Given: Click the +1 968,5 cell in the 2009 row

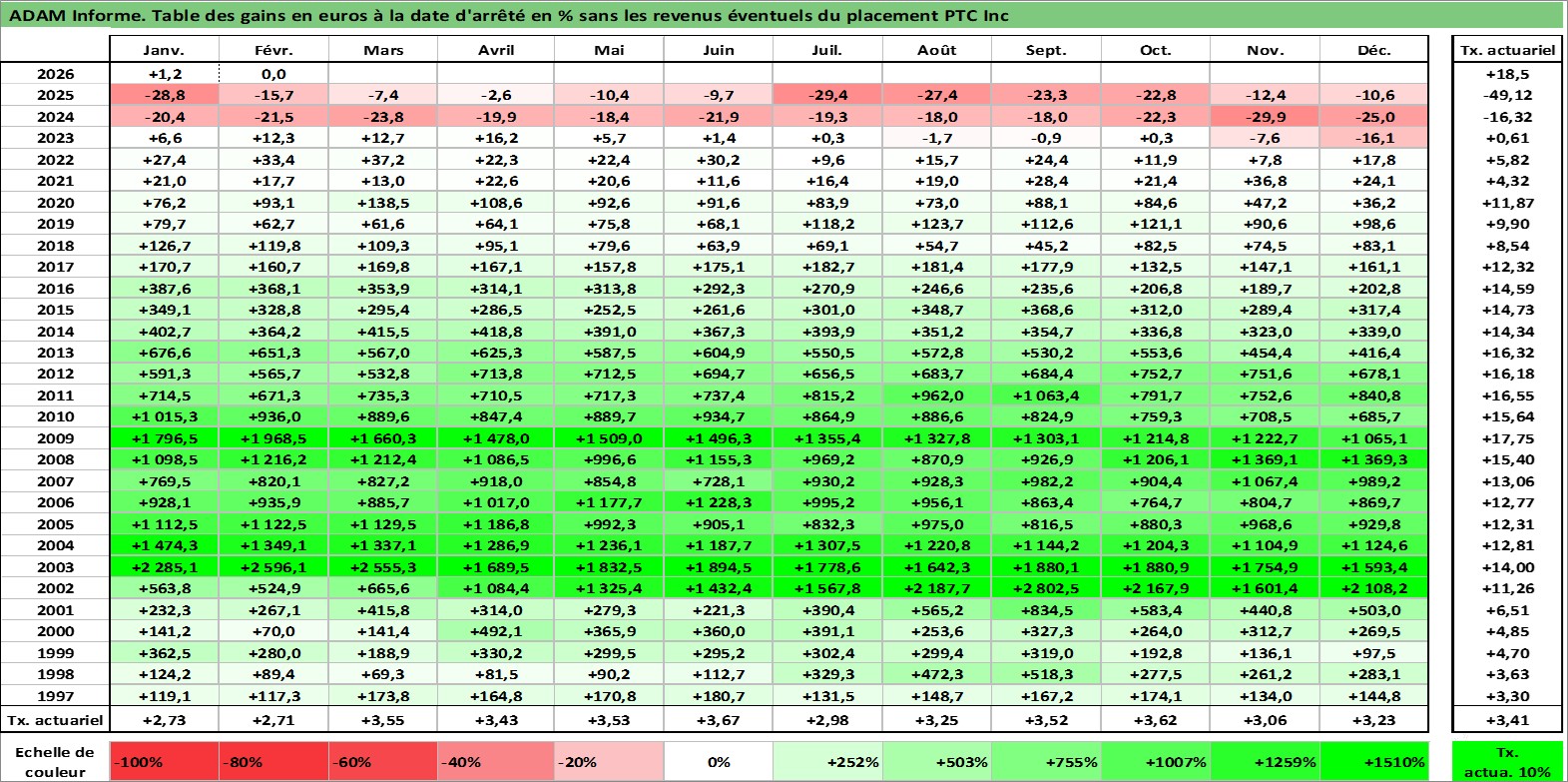Looking at the screenshot, I should click(x=273, y=438).
